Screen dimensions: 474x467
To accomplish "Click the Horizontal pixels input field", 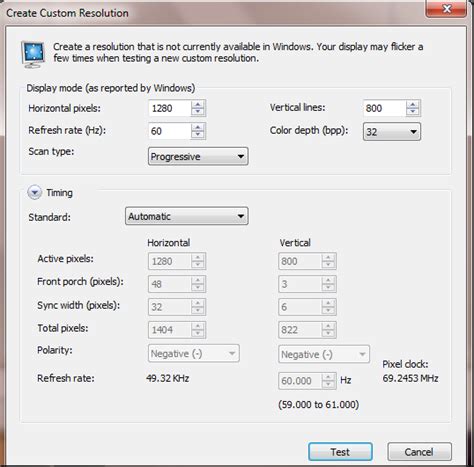I will [170, 108].
